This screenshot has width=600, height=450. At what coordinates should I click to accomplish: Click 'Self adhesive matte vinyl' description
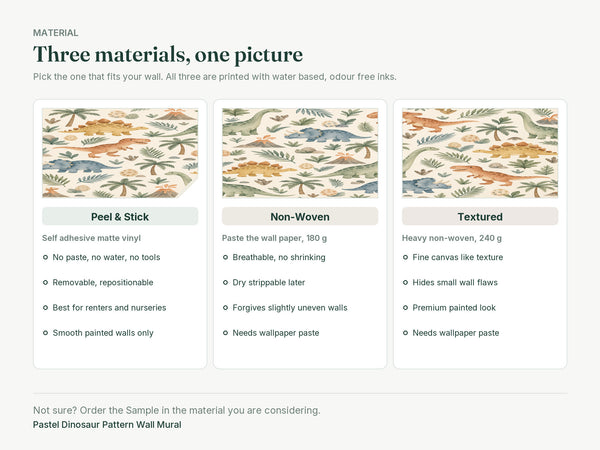pos(91,238)
